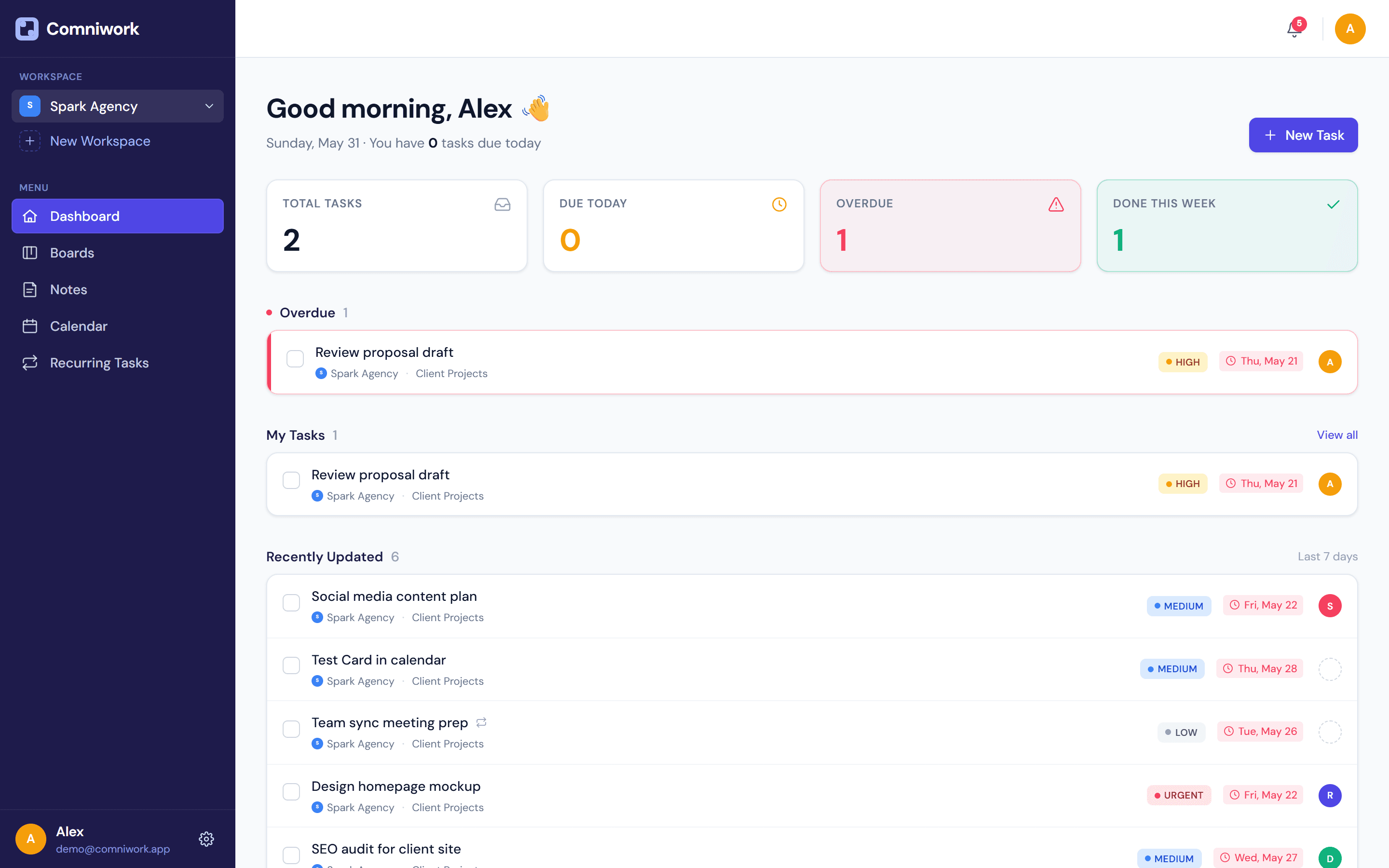Click the LOW priority badge
The width and height of the screenshot is (1389, 868).
pyautogui.click(x=1181, y=732)
